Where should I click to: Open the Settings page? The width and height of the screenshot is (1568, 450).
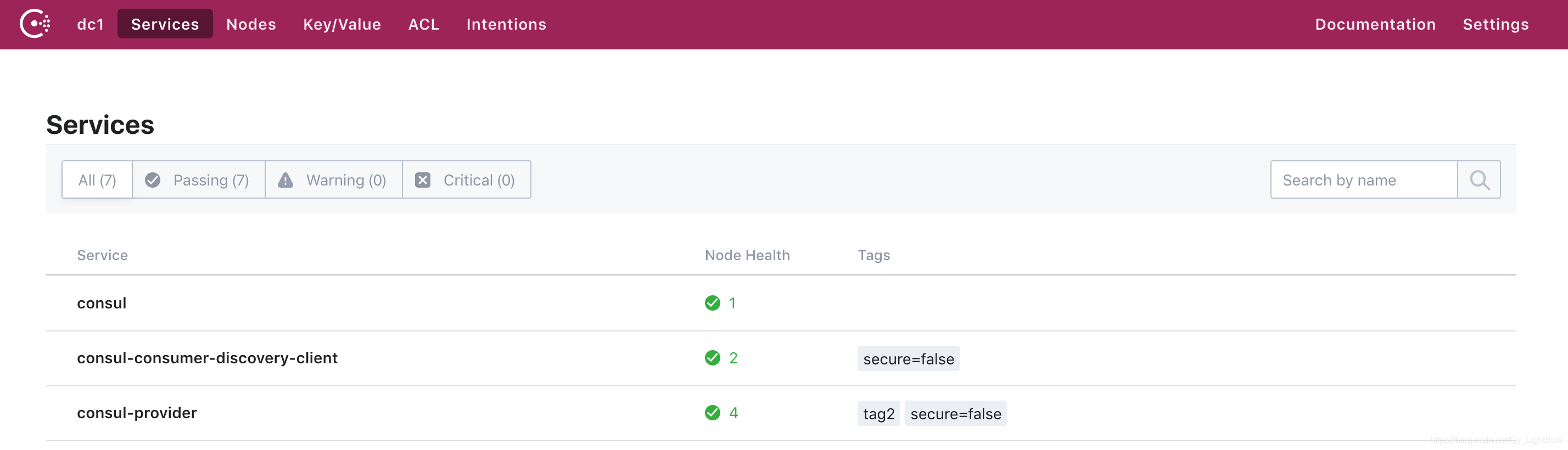click(x=1496, y=24)
